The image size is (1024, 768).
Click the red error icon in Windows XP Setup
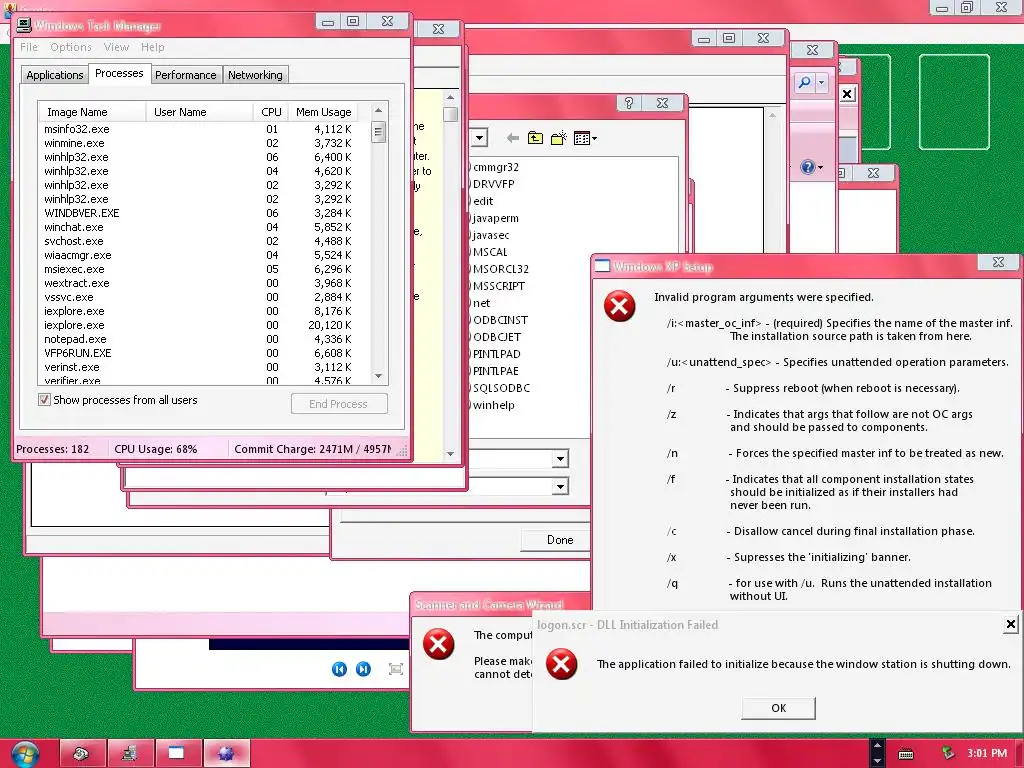619,306
